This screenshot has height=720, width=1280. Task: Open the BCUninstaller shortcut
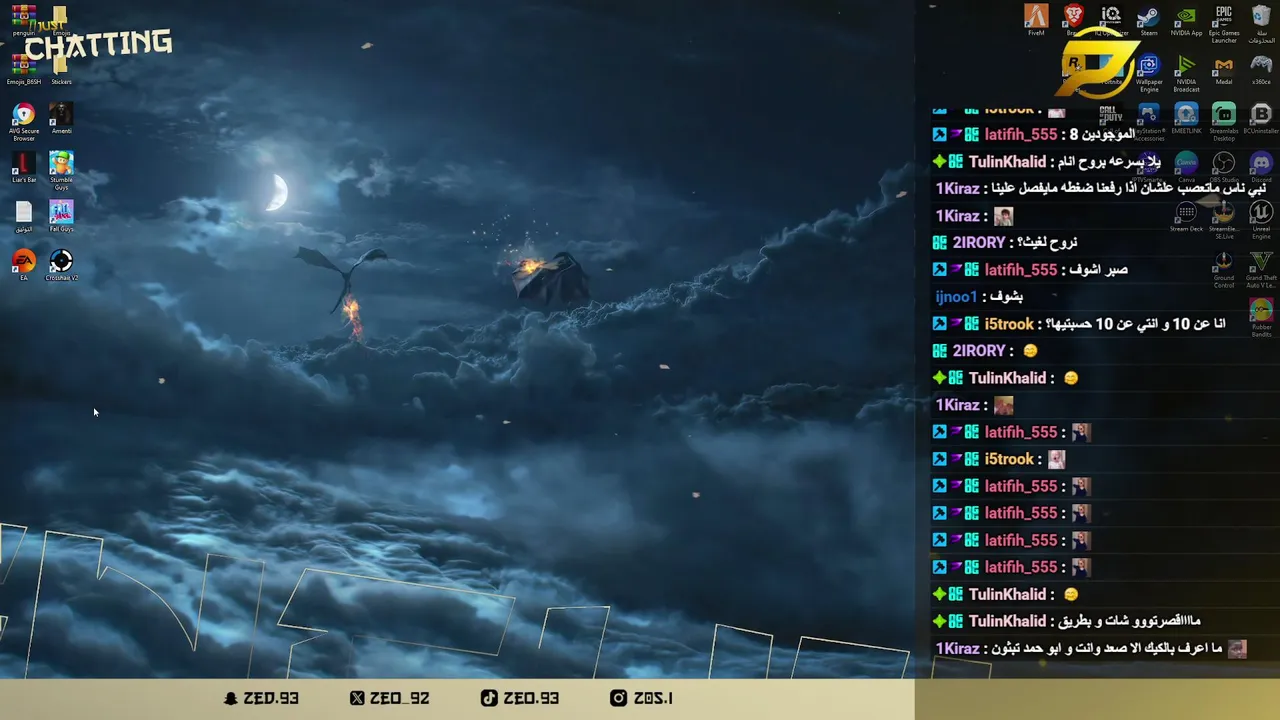coord(1261,118)
